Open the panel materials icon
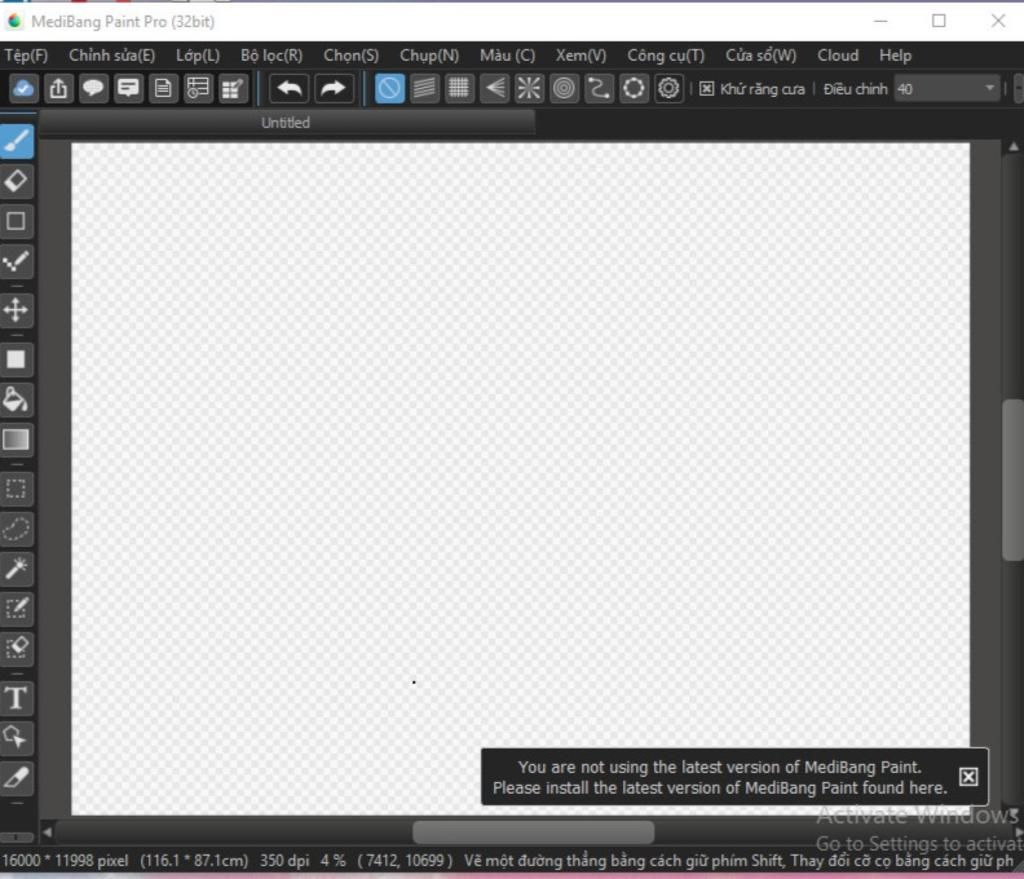Viewport: 1024px width, 879px height. (x=198, y=88)
